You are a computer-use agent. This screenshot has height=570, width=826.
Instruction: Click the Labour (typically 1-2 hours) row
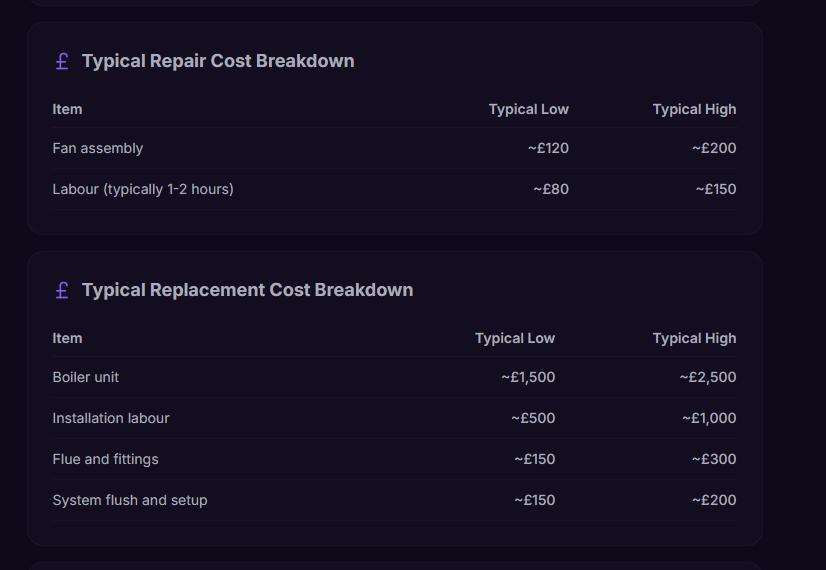click(x=395, y=189)
